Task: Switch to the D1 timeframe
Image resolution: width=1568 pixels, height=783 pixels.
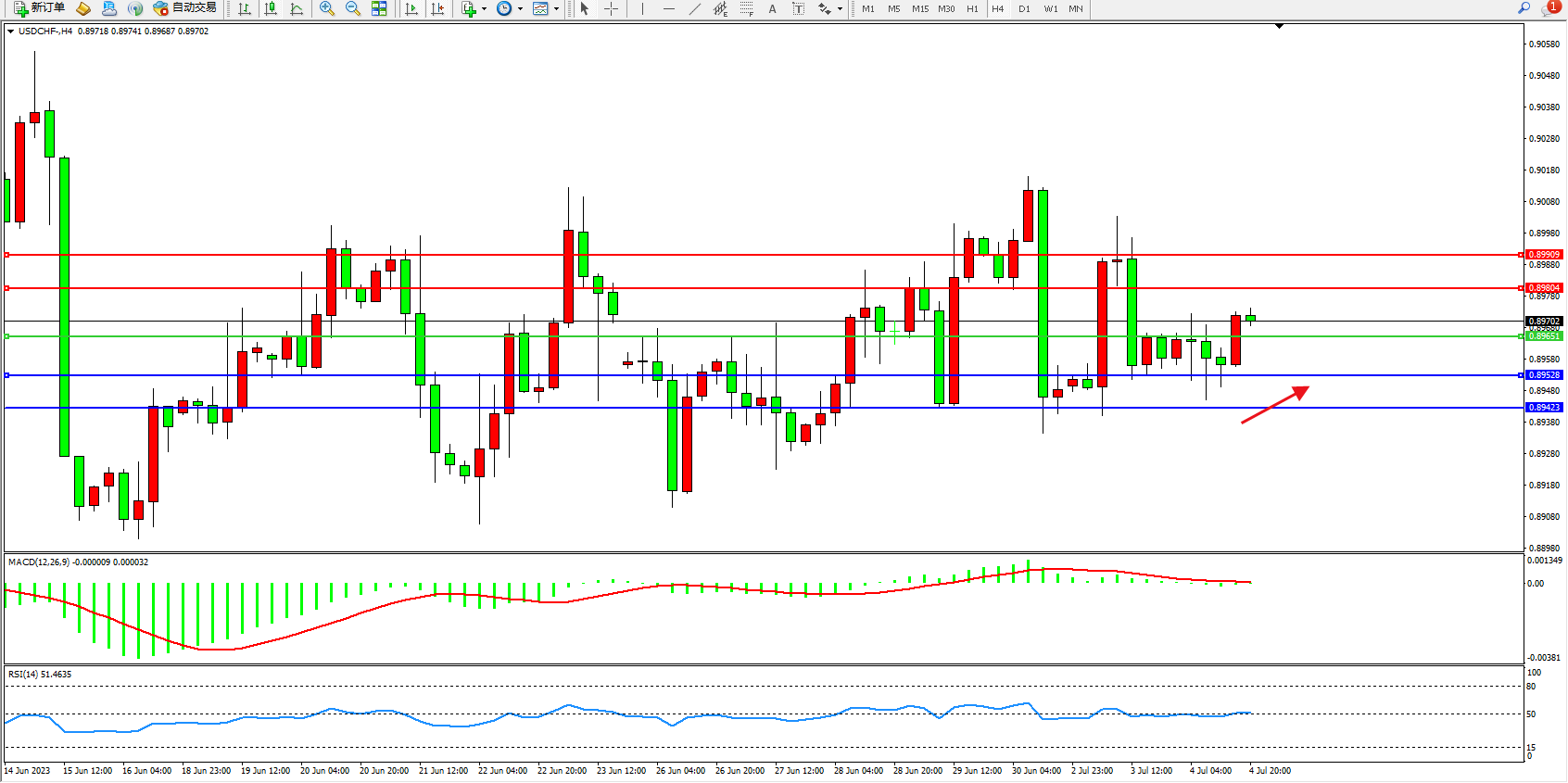Action: click(x=1024, y=8)
